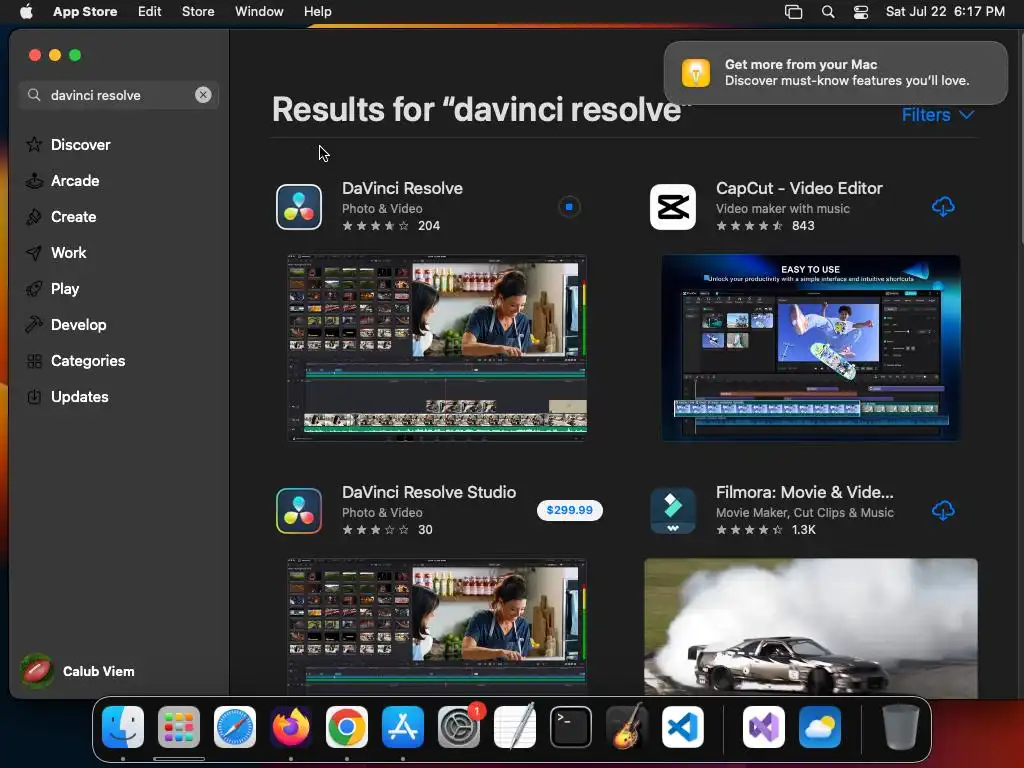The width and height of the screenshot is (1024, 768).
Task: Open TextEdit from the Dock
Action: 515,727
